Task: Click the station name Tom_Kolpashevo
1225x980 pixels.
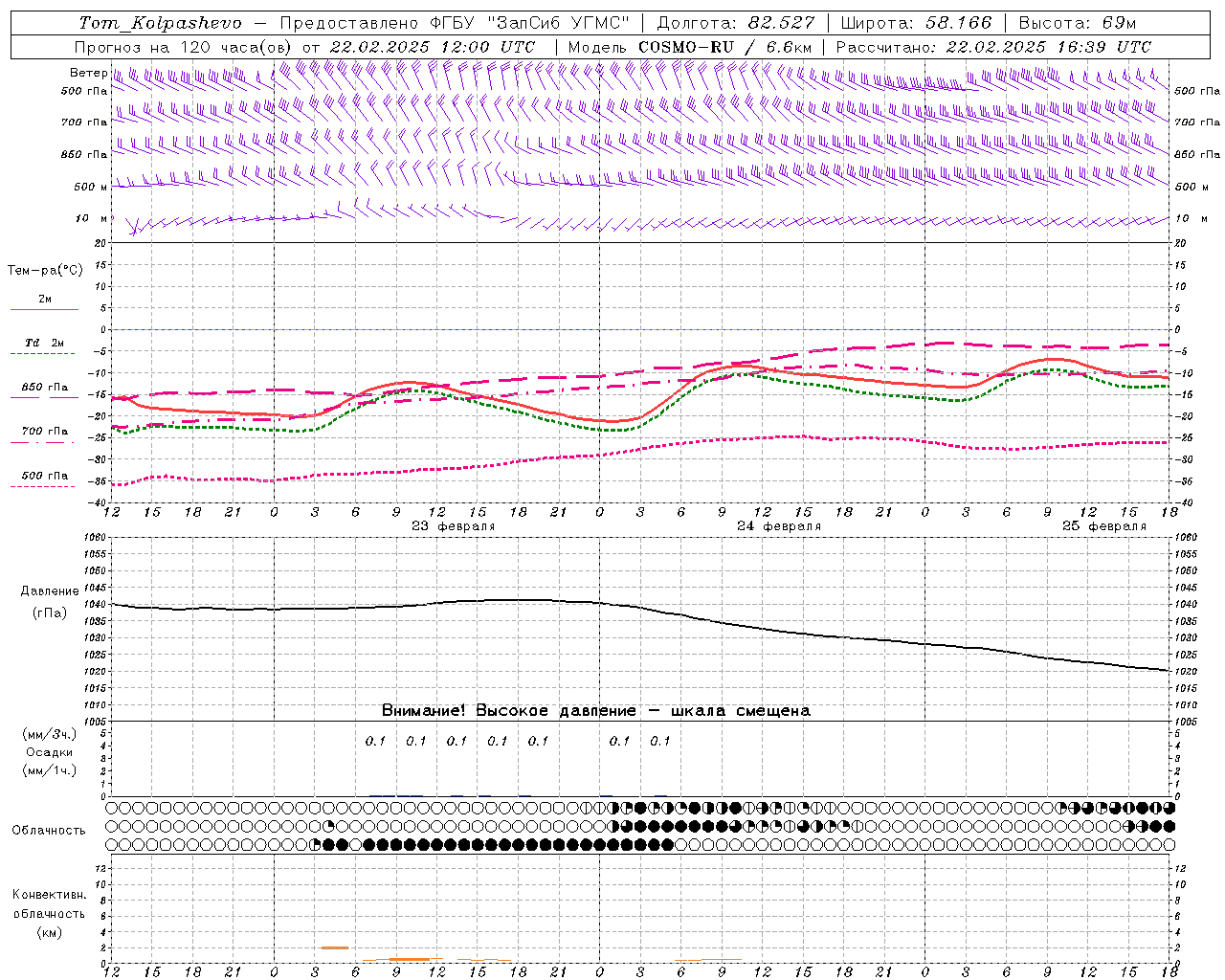Action: point(160,23)
